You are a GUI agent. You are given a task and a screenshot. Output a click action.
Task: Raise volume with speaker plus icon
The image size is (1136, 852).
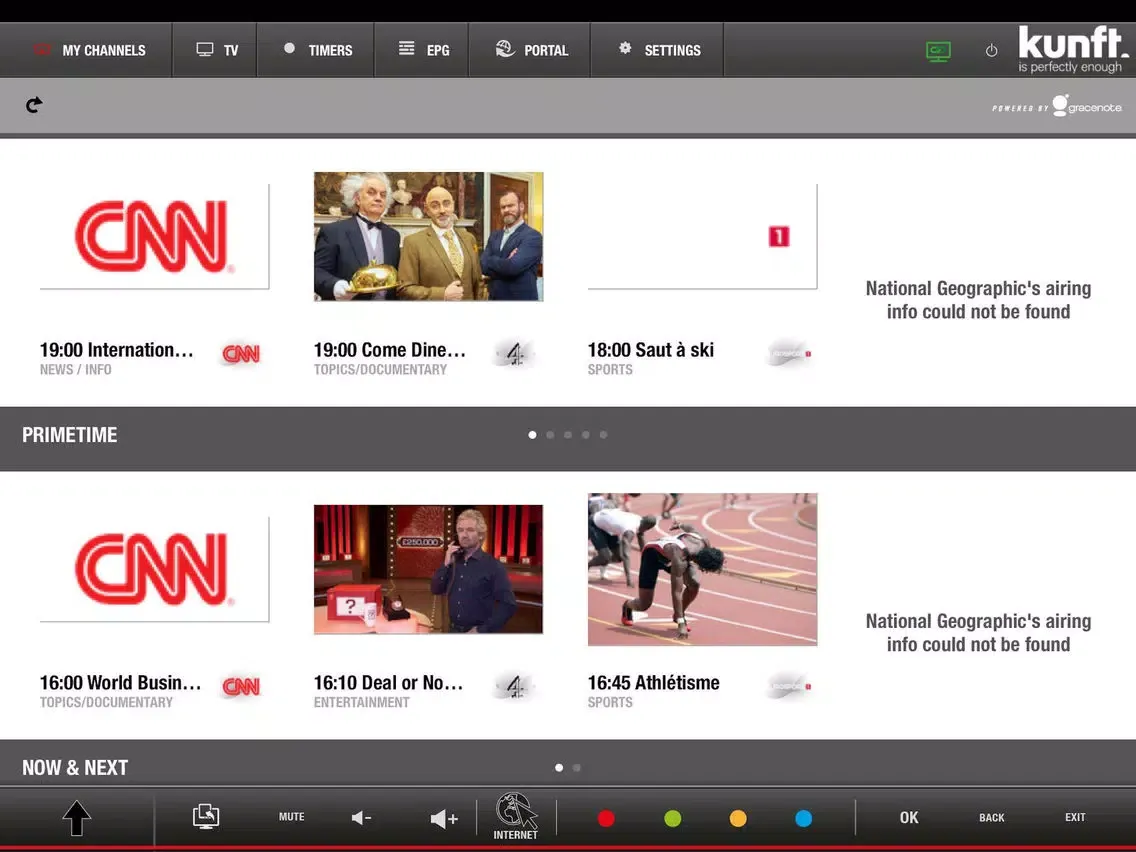click(443, 819)
